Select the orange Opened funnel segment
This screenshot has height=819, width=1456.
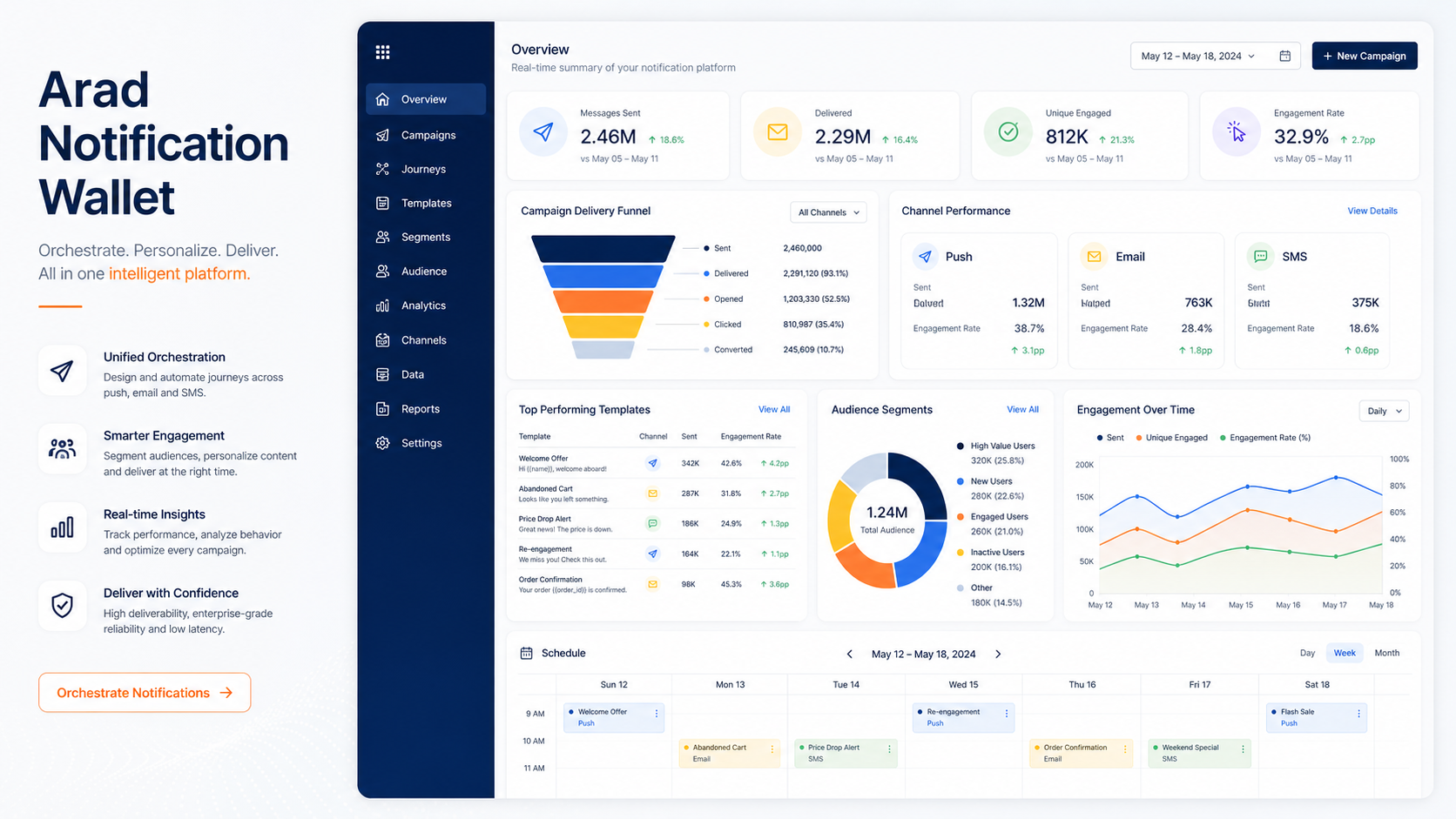[x=603, y=301]
